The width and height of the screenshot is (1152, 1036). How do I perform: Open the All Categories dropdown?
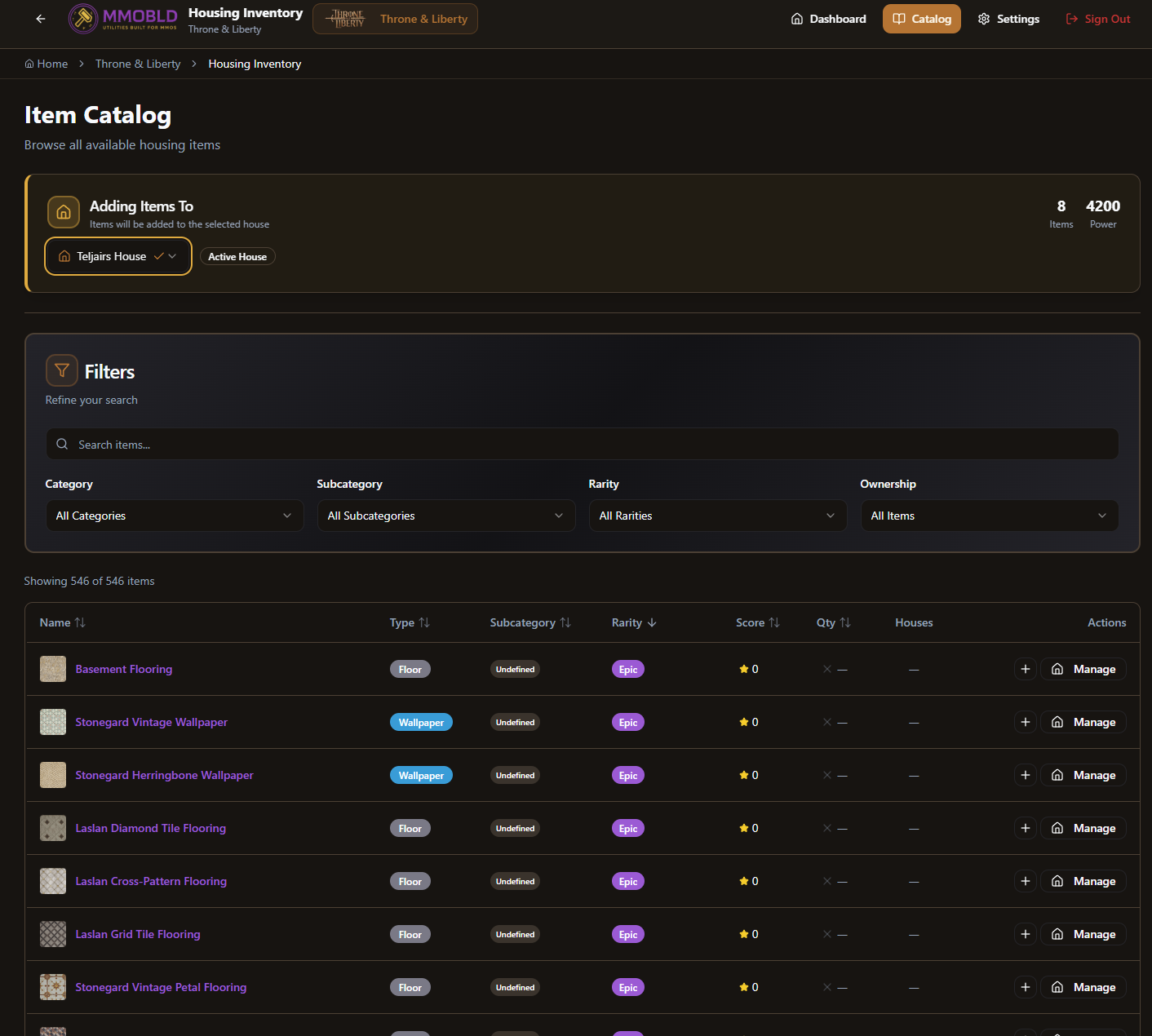(x=175, y=516)
